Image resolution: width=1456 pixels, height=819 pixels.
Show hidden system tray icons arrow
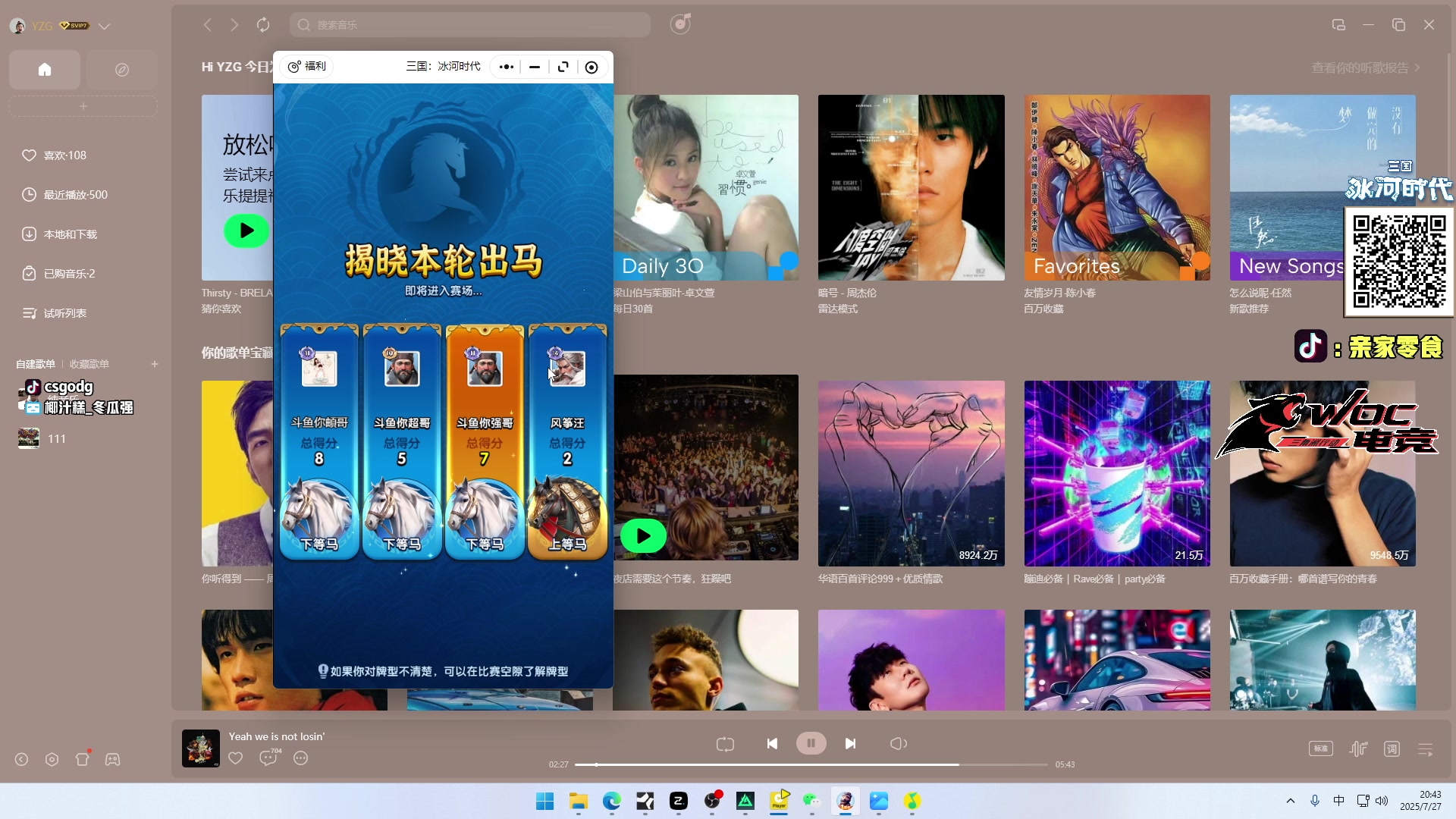coord(1291,801)
